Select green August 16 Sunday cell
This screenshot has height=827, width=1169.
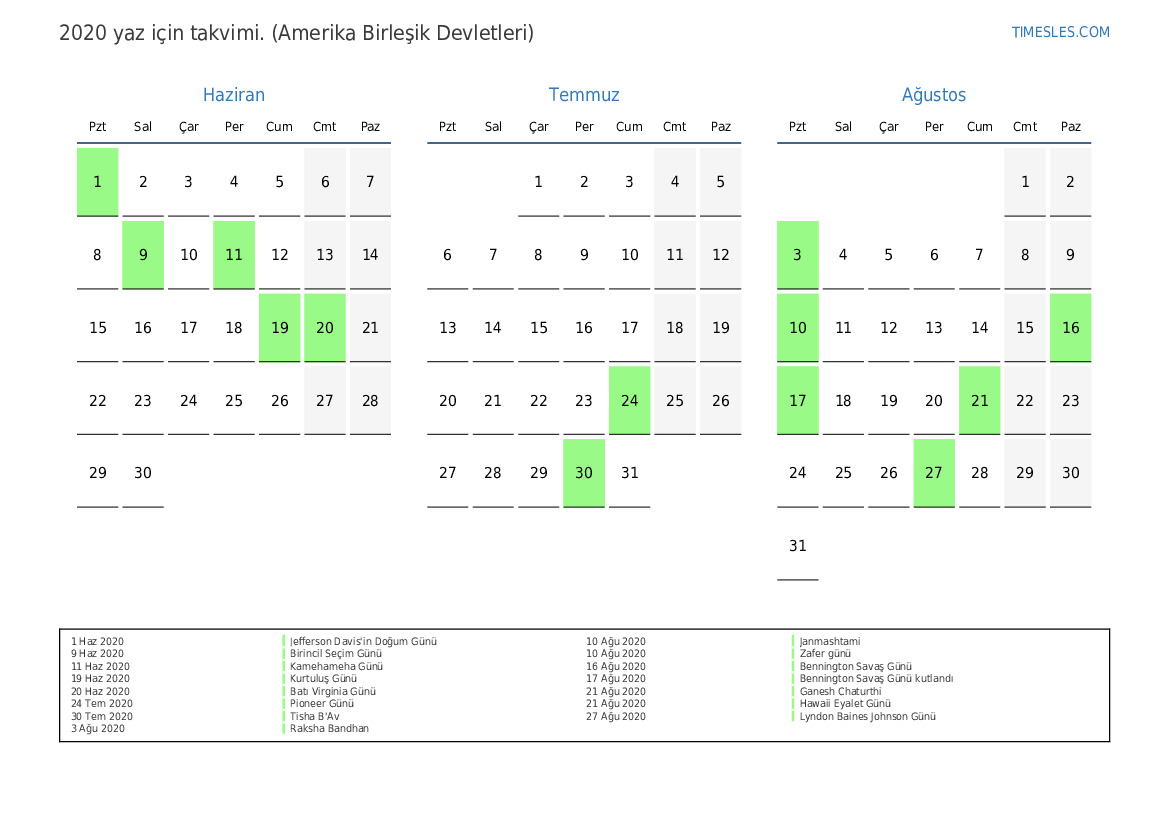pyautogui.click(x=1071, y=328)
